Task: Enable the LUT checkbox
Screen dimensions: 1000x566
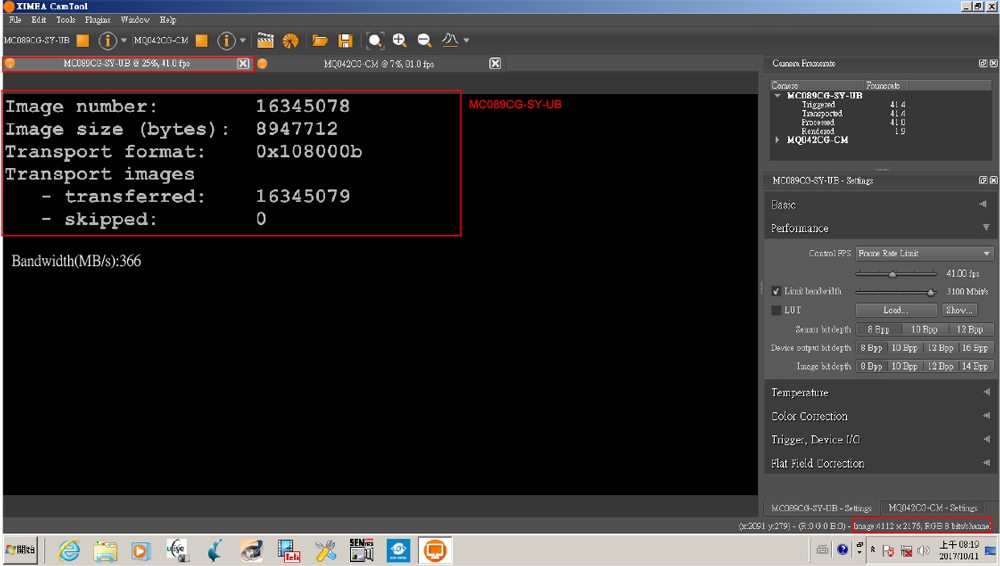Action: [777, 310]
